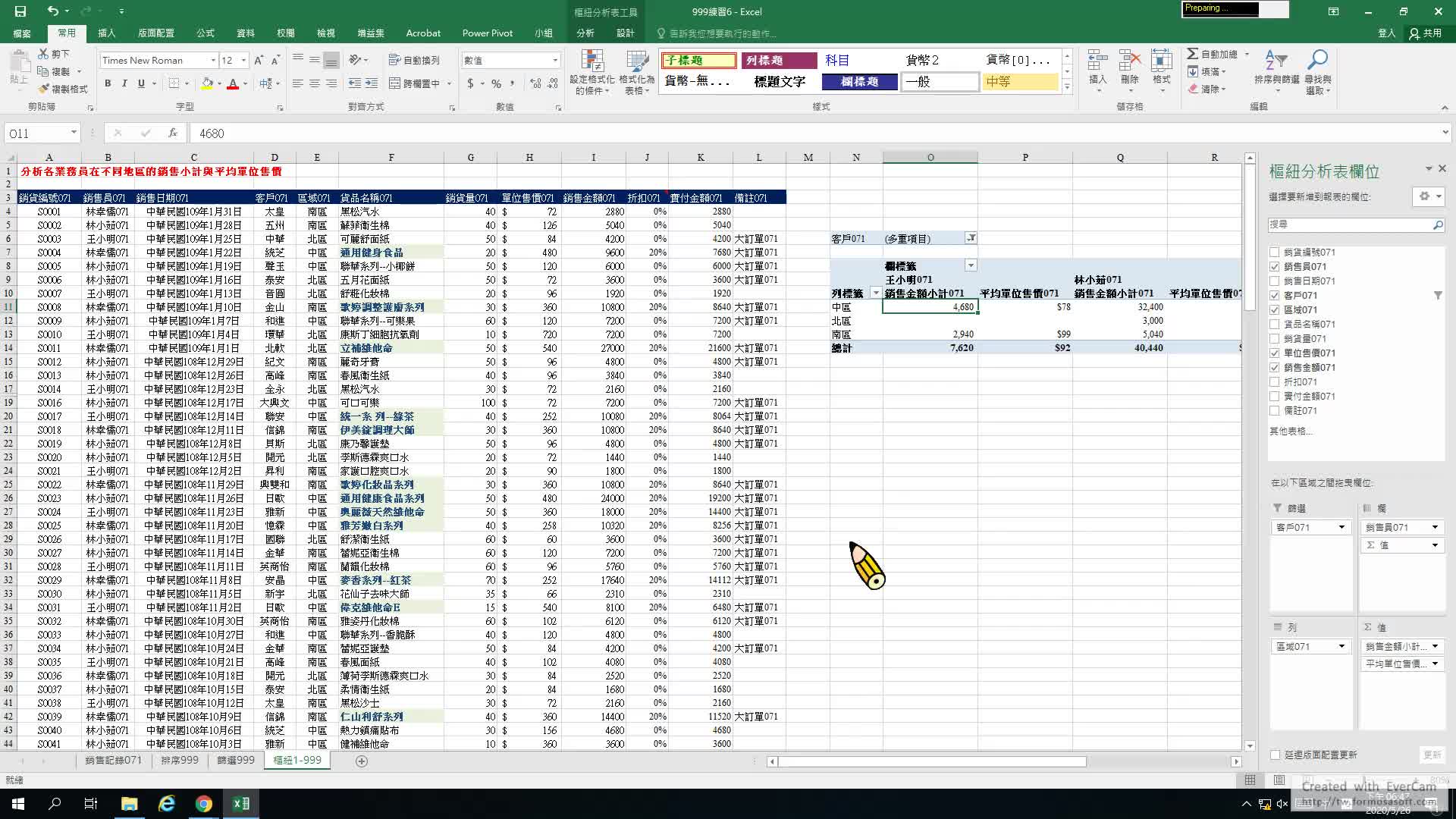Screen dimensions: 1456x819
Task: Open Format as Table gallery
Action: click(637, 73)
